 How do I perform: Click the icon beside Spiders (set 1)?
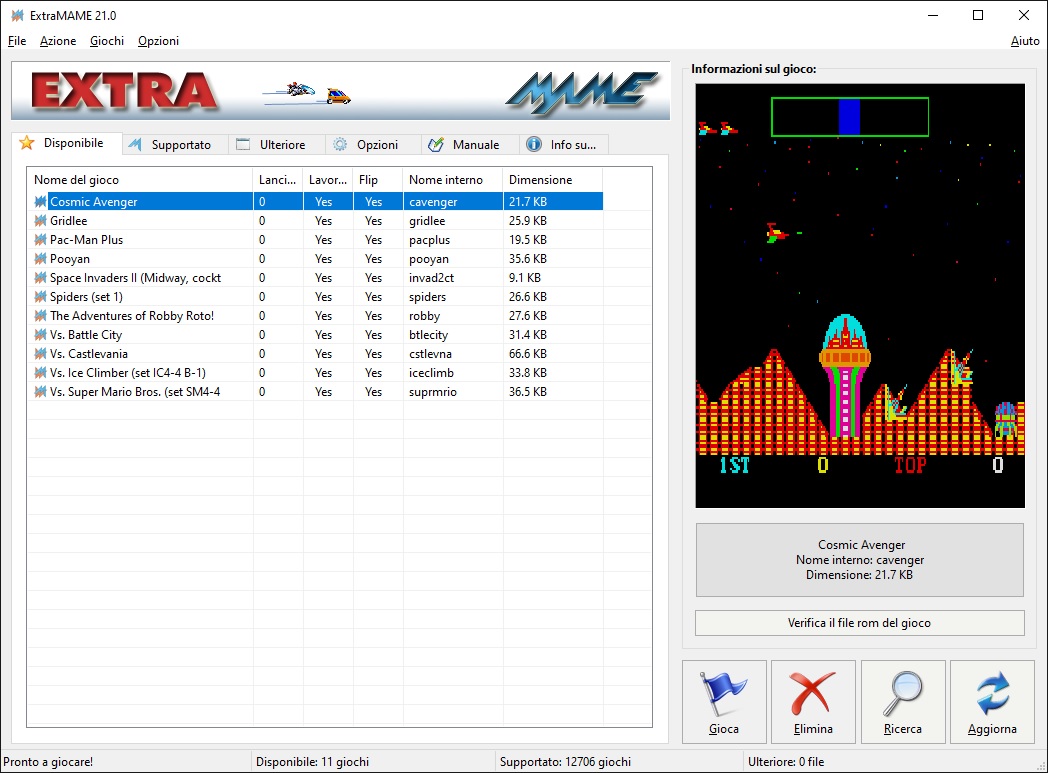click(x=41, y=297)
